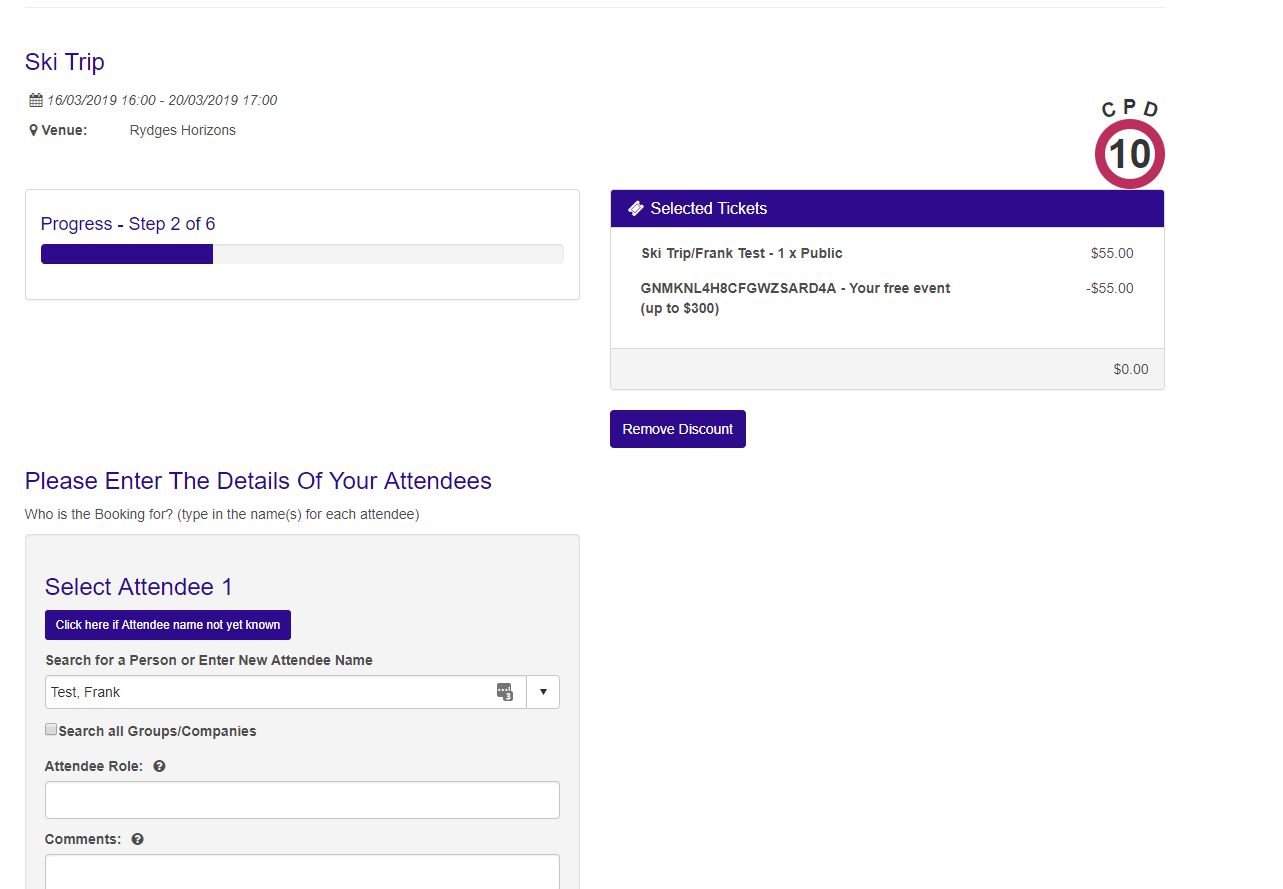Click the calendar icon beside the event date
This screenshot has height=889, width=1283.
36,100
